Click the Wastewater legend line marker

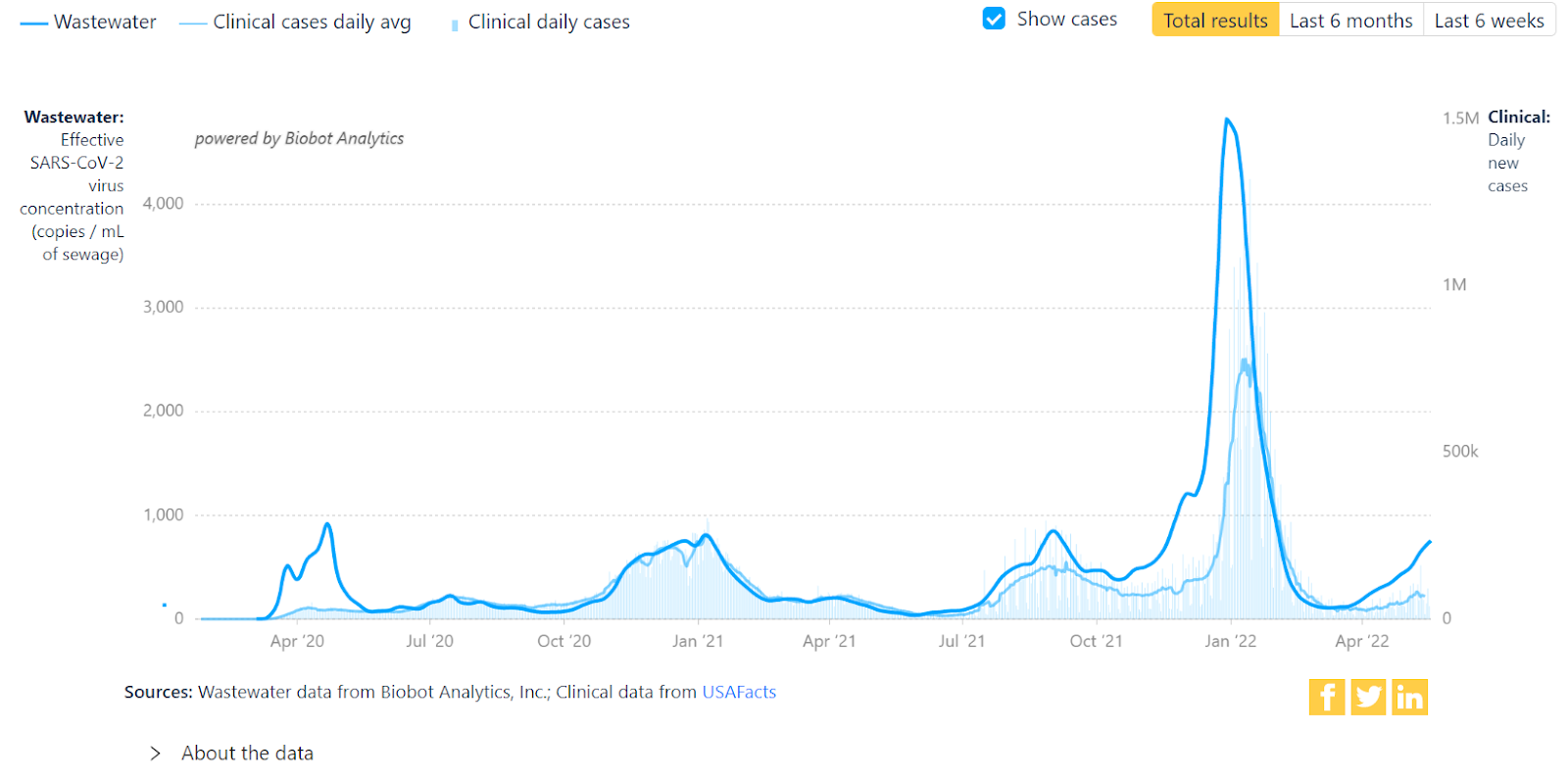click(x=33, y=23)
